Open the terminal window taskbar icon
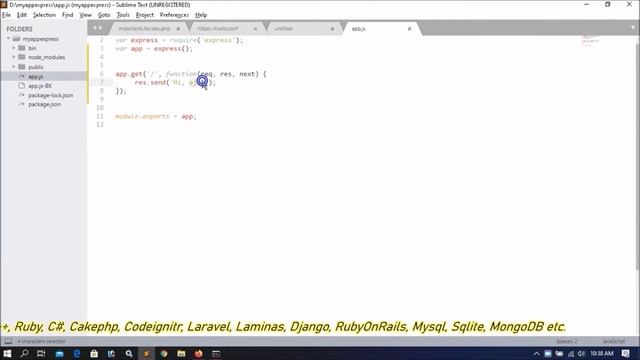 [x=216, y=353]
